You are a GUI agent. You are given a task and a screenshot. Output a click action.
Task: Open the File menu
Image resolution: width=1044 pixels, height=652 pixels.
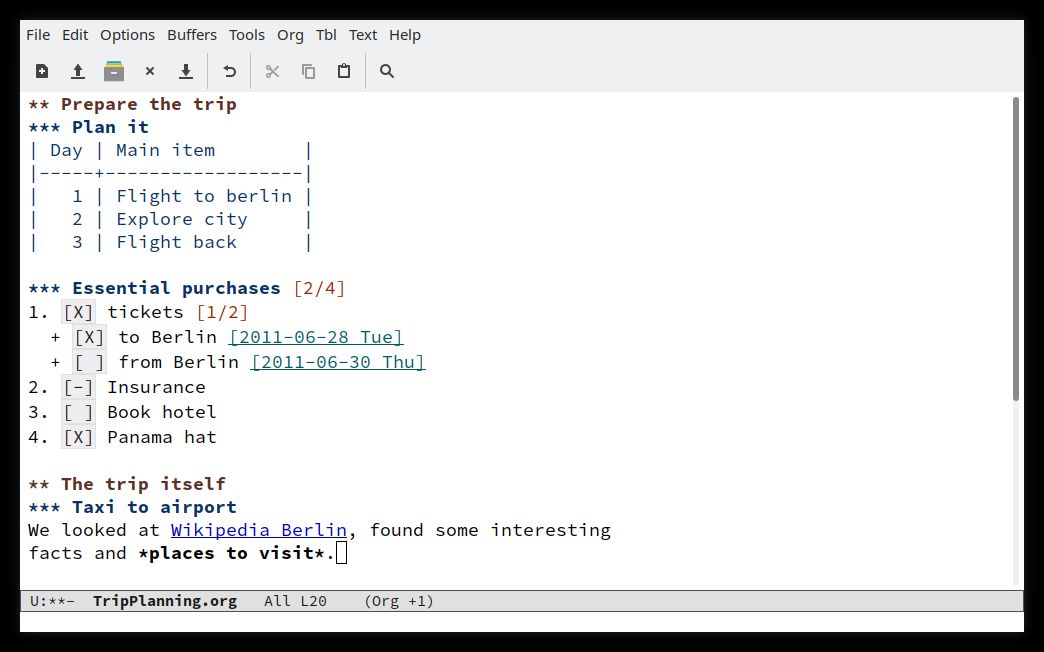[x=38, y=35]
